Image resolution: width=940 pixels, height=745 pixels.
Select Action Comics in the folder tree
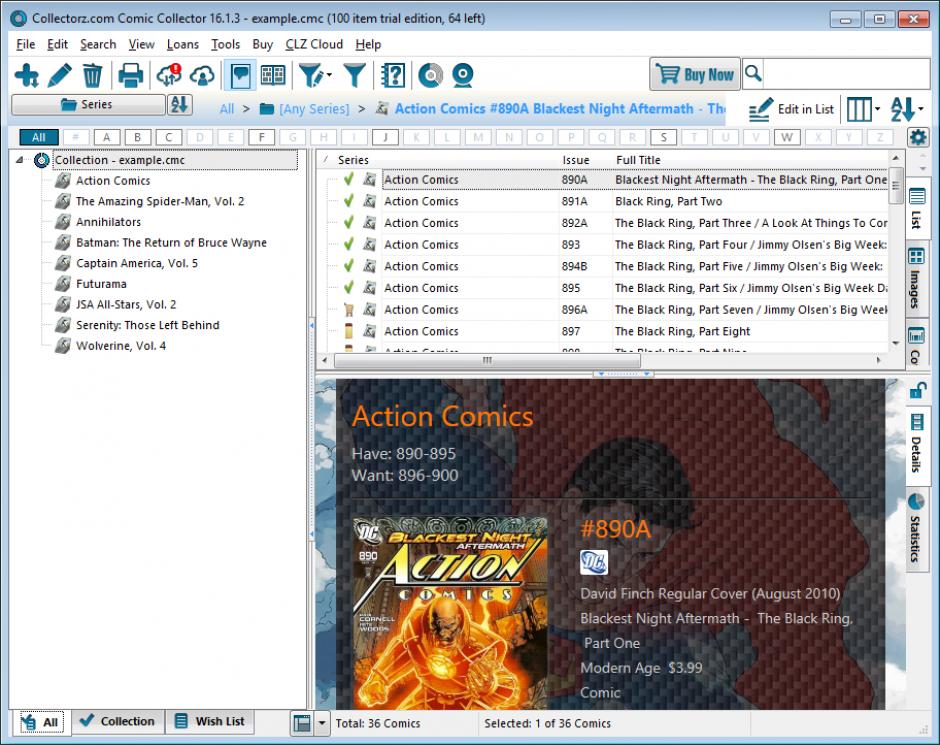pos(113,181)
